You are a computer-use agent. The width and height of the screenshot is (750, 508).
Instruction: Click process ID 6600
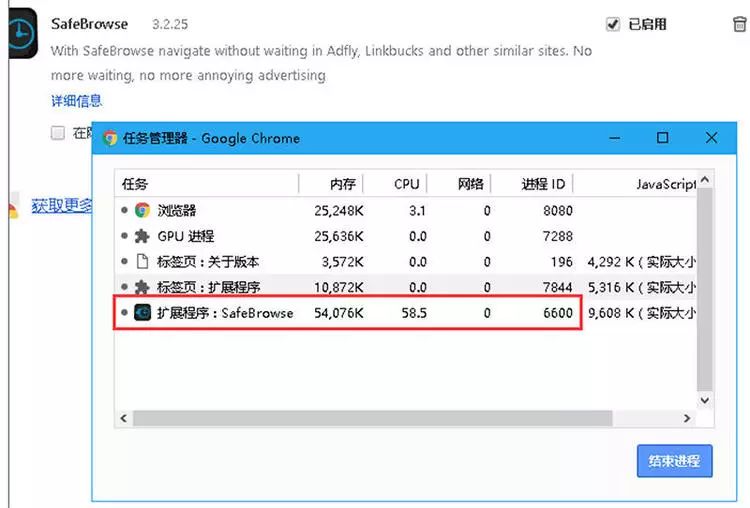(x=558, y=313)
